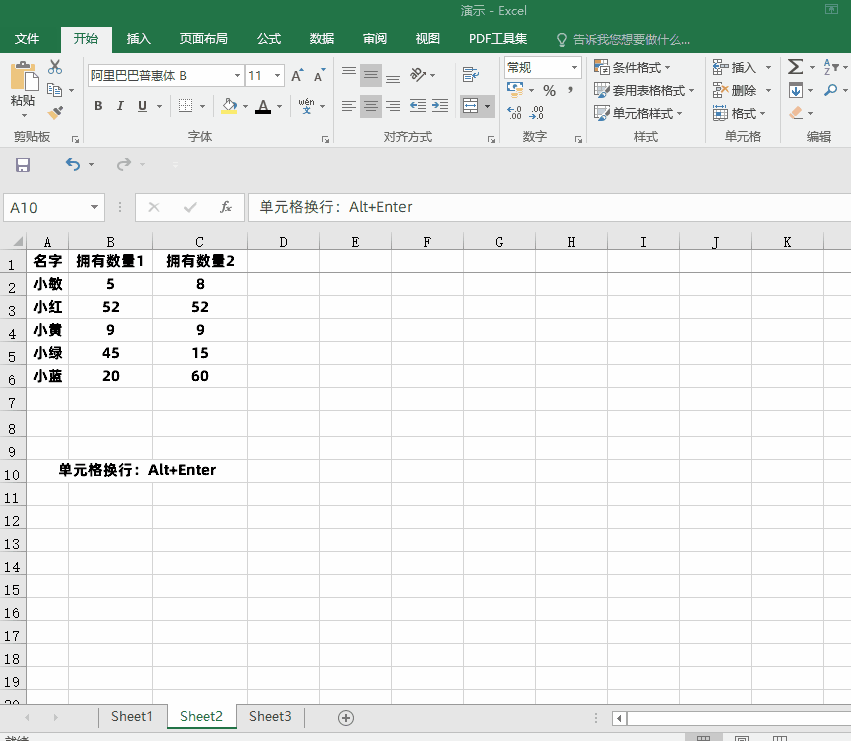Click increase indent icon
Image resolution: width=851 pixels, height=741 pixels.
click(440, 106)
